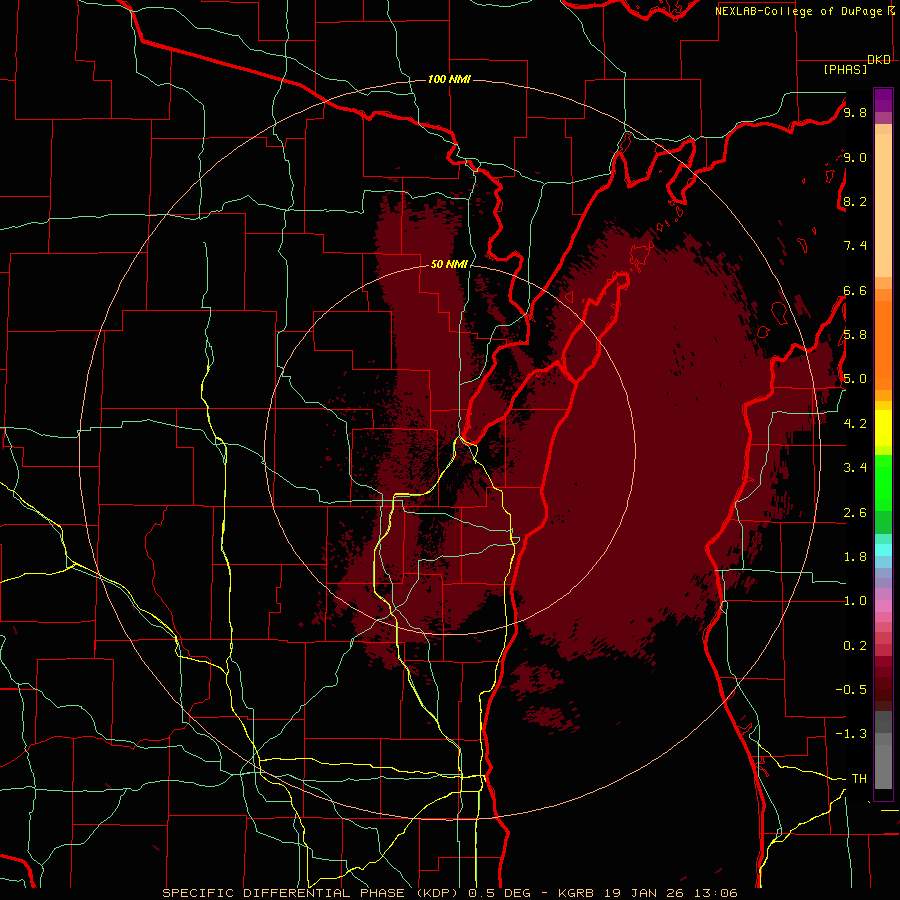Click the 8.2 color scale value
Image resolution: width=900 pixels, height=900 pixels.
(x=855, y=201)
